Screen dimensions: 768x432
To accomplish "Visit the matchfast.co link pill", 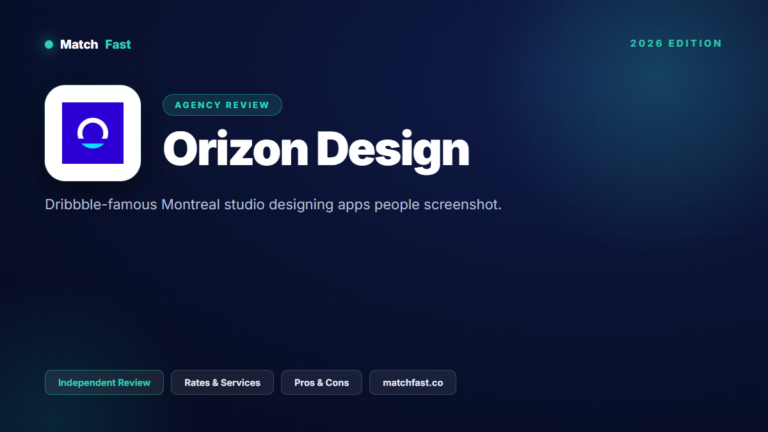I will coord(412,383).
